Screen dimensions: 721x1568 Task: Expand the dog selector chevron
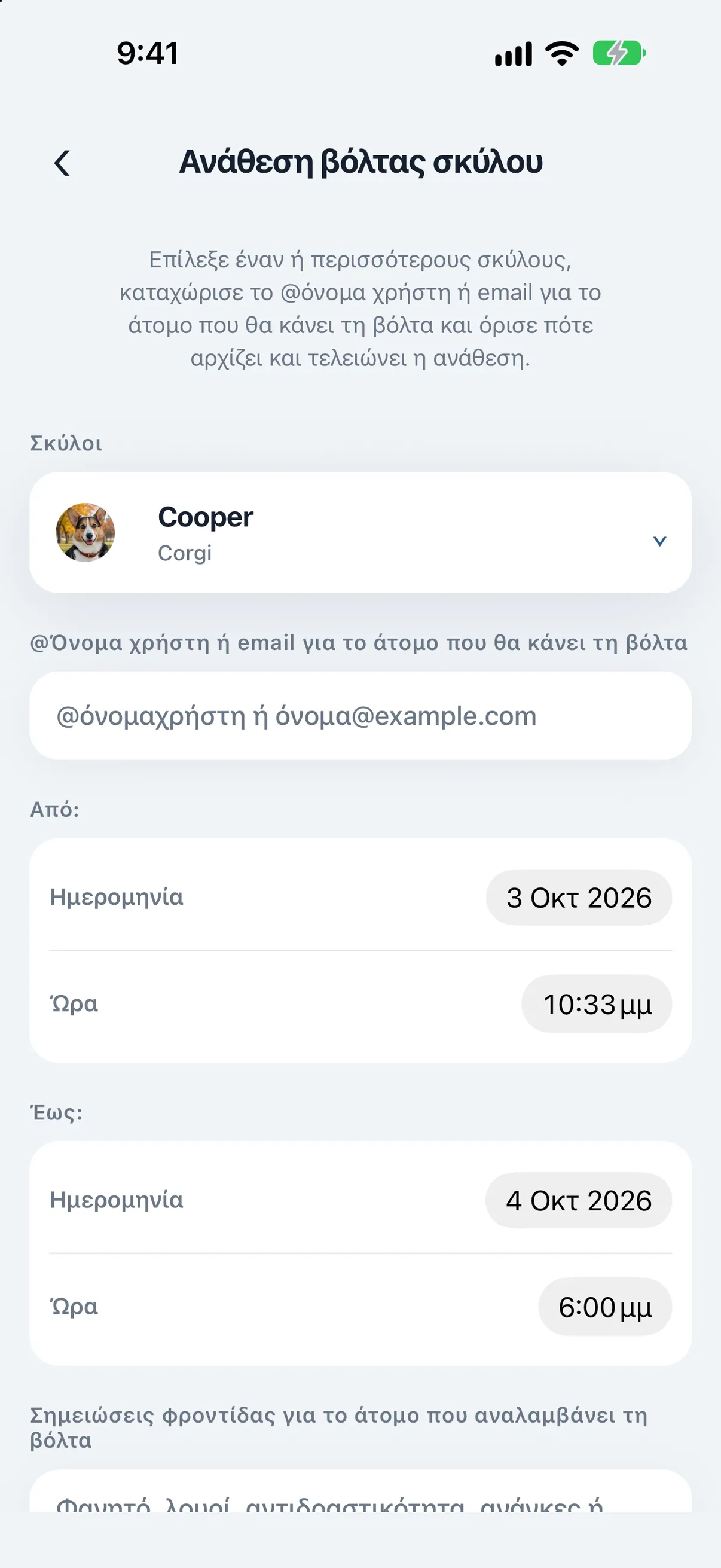click(x=659, y=541)
